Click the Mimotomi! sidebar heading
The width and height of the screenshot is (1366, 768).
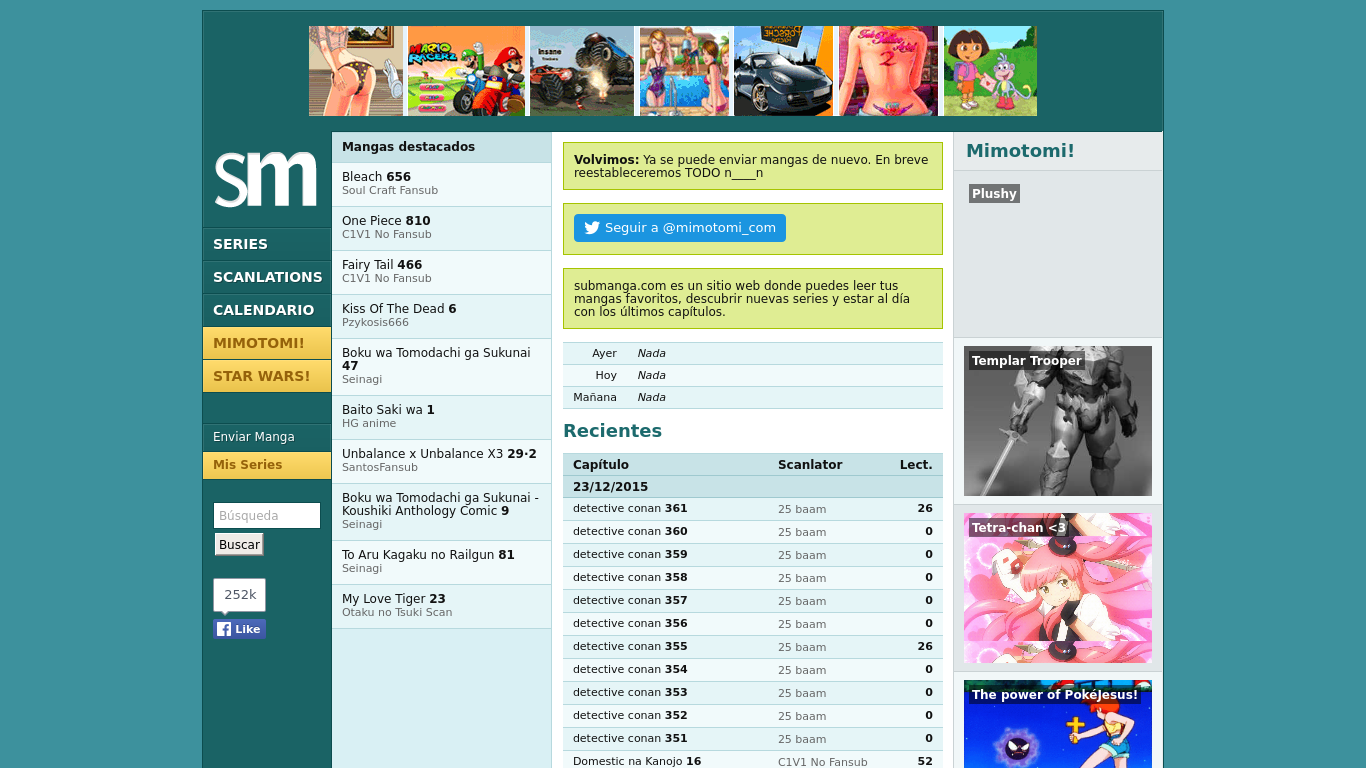(1020, 151)
